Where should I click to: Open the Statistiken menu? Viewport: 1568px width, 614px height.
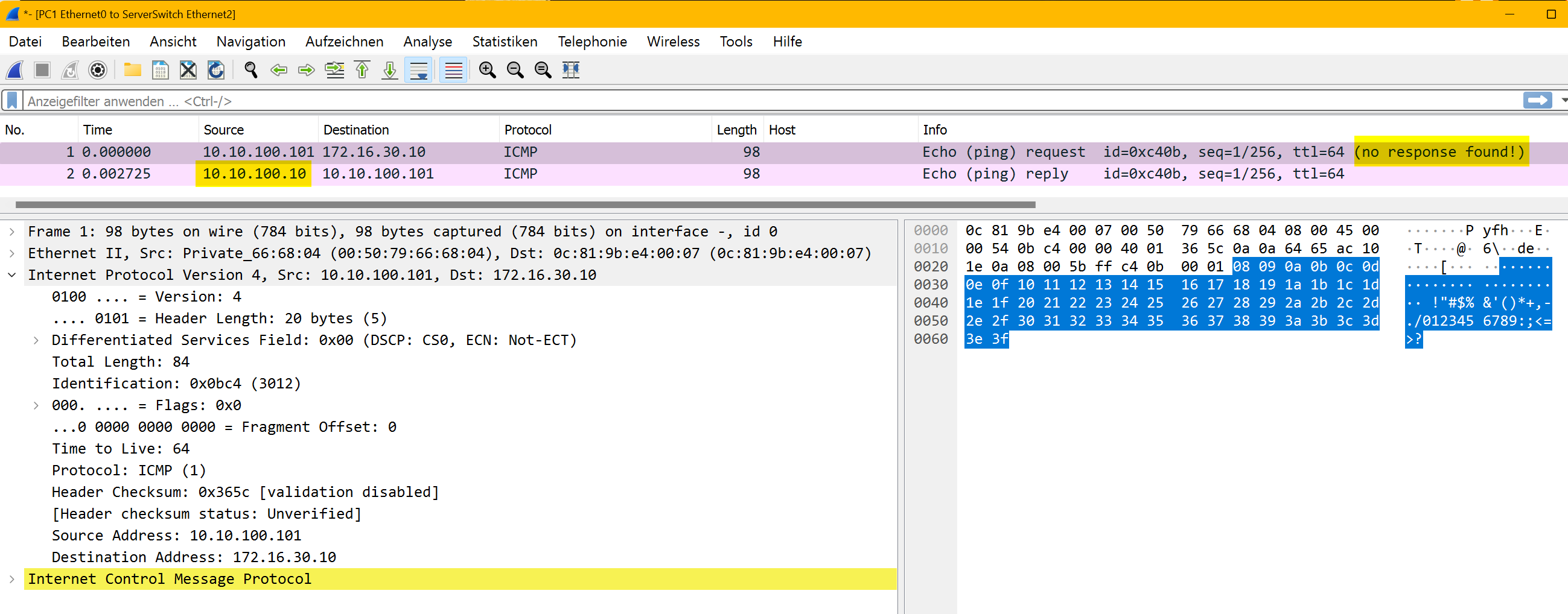pos(505,42)
